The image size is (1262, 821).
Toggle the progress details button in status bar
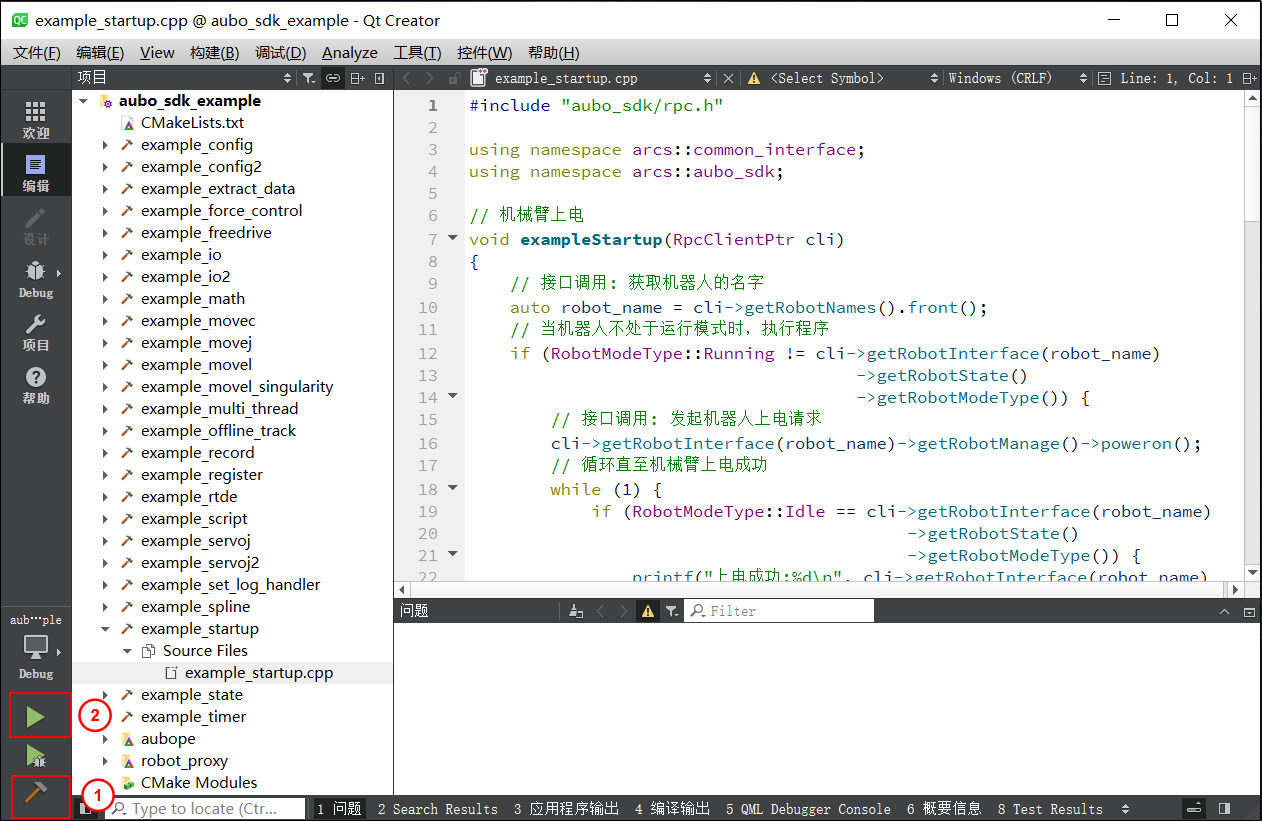1195,809
